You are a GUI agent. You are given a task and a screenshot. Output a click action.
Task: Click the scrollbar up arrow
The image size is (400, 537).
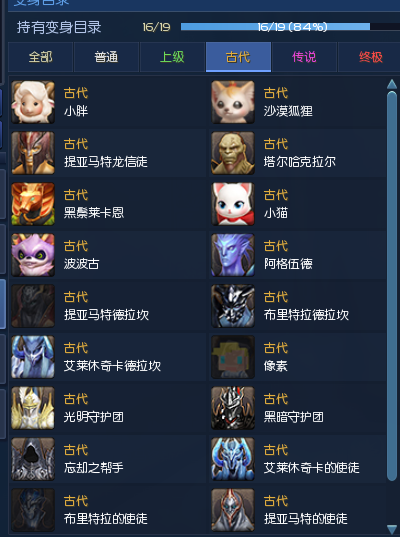click(x=392, y=84)
